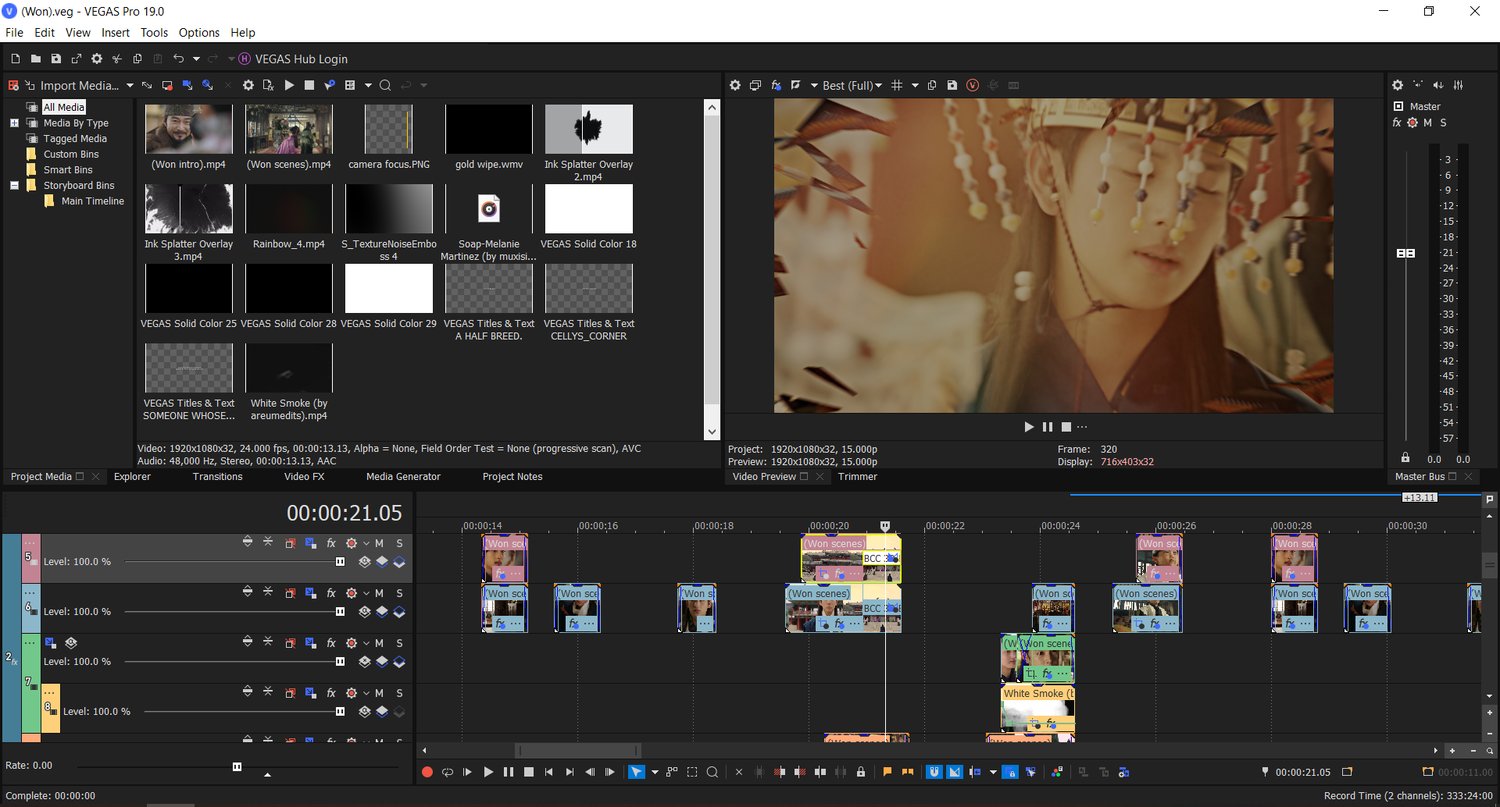Open Track FX on track 5

(331, 542)
